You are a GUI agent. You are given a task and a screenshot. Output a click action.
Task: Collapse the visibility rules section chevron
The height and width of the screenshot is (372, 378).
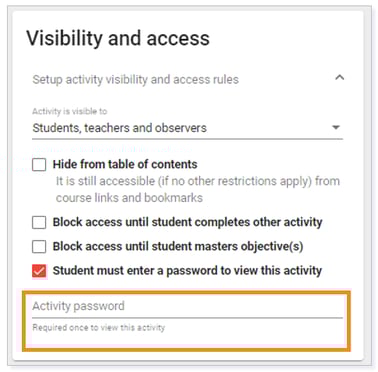click(339, 78)
